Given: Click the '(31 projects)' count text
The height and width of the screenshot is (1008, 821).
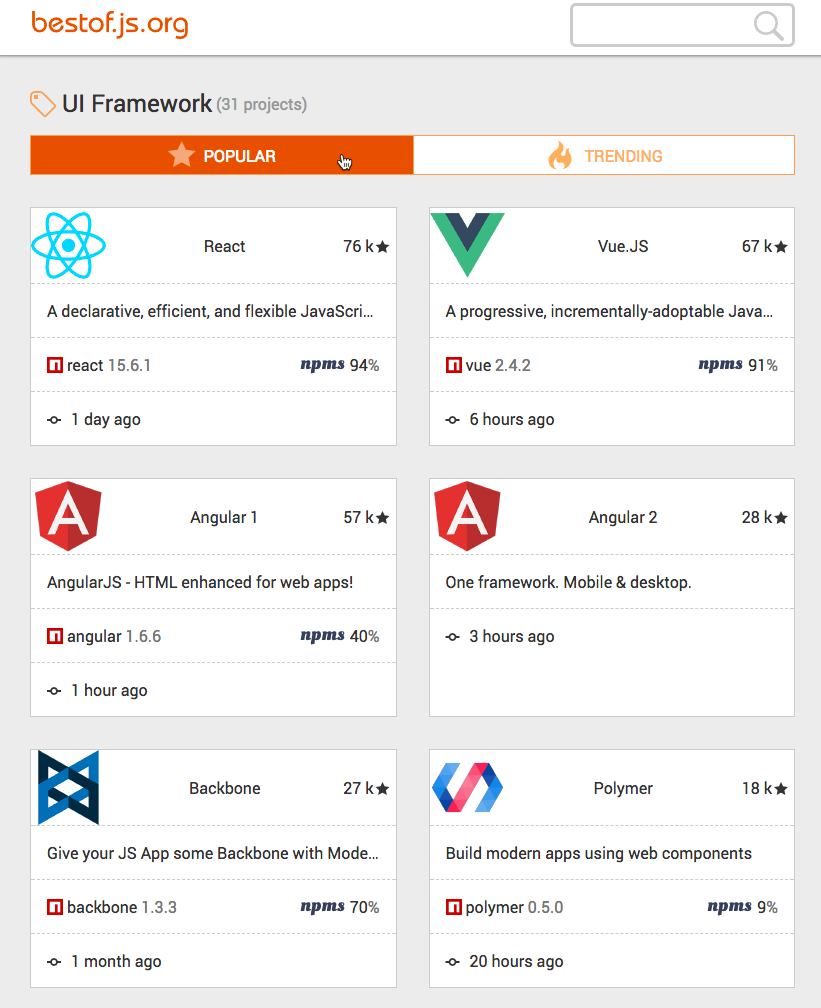Looking at the screenshot, I should tap(262, 105).
